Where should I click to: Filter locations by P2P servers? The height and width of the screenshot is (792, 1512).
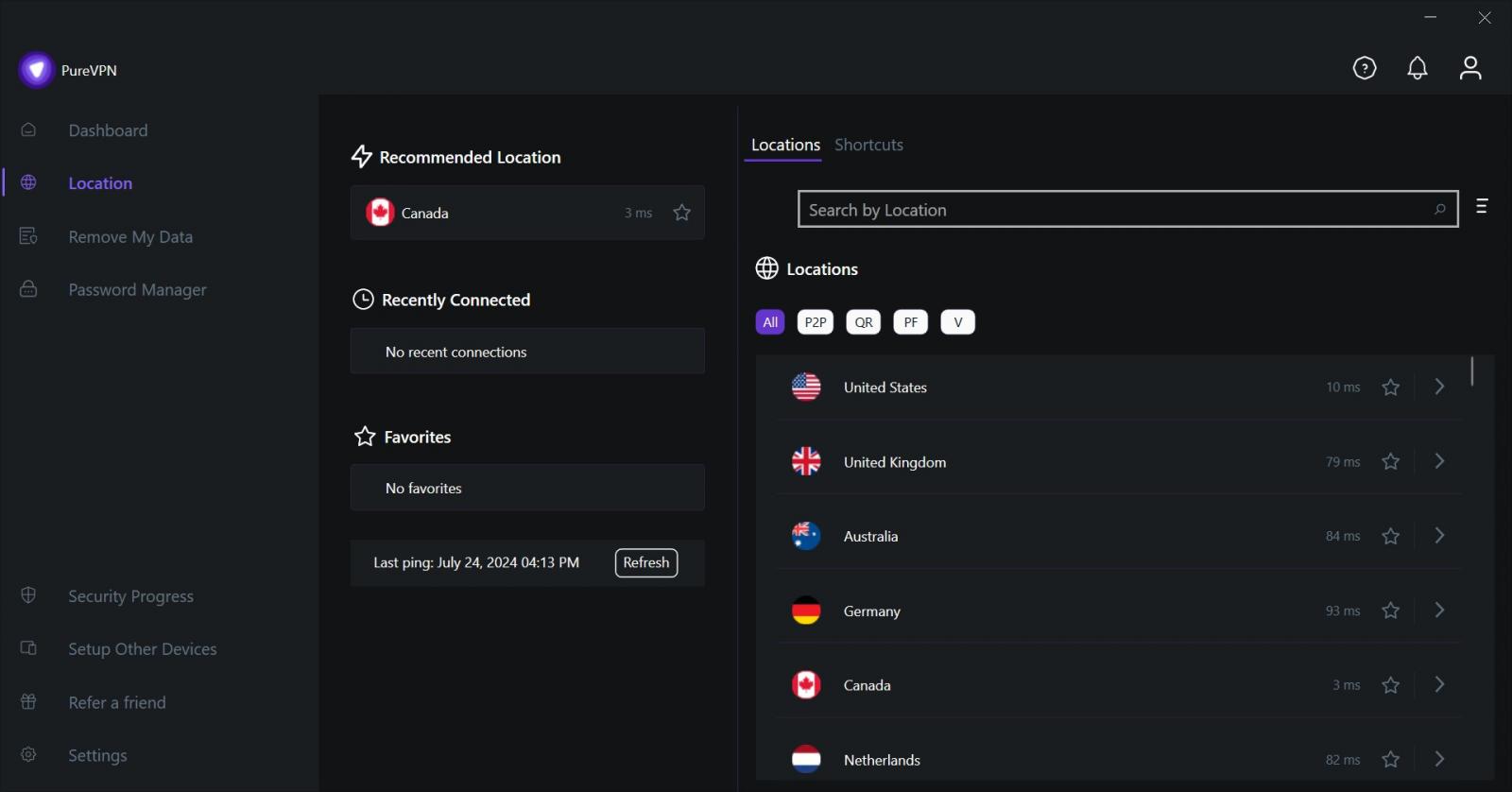[815, 321]
